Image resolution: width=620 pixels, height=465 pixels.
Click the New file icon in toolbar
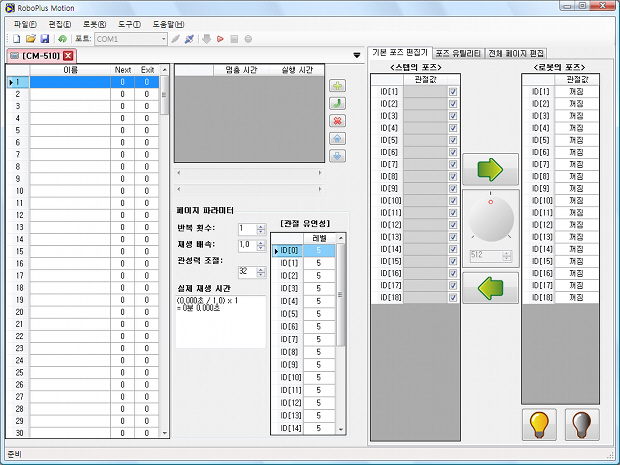[x=17, y=39]
